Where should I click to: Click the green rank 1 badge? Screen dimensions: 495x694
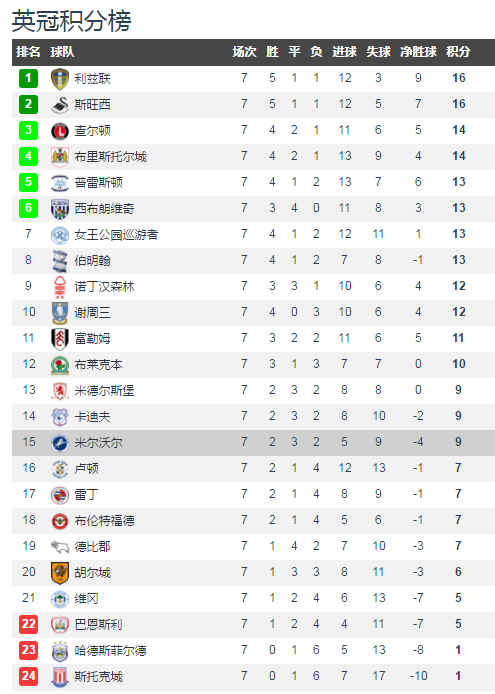(28, 78)
